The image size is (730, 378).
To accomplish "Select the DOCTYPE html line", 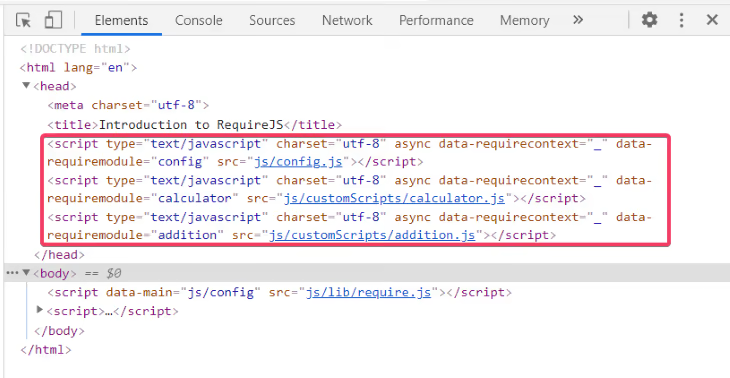I will pos(75,49).
